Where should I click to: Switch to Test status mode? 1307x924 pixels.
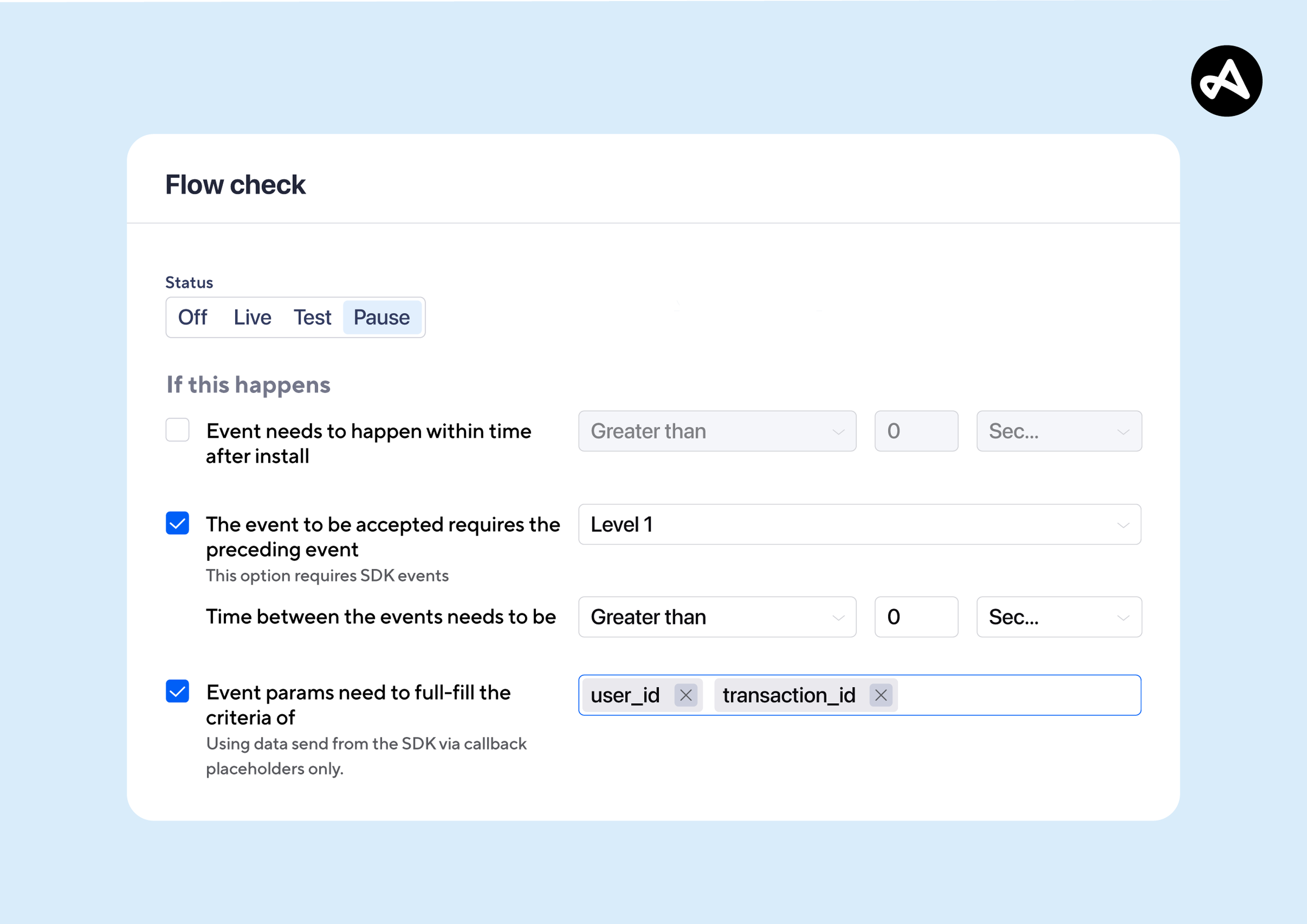pyautogui.click(x=313, y=317)
